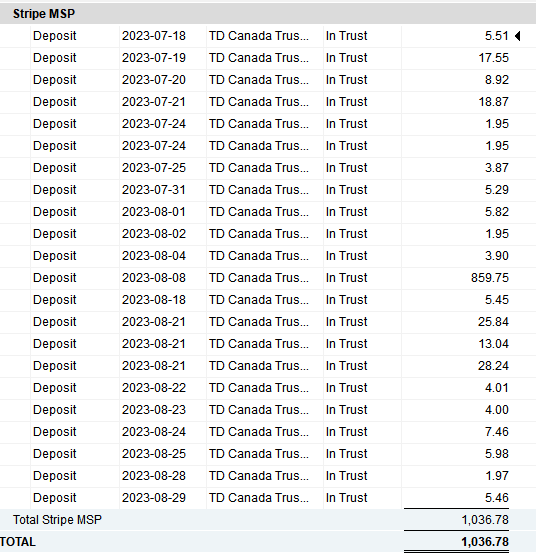Viewport: 536px width, 553px height.
Task: Click the black arrow marker beside 5.51
Action: [517, 36]
